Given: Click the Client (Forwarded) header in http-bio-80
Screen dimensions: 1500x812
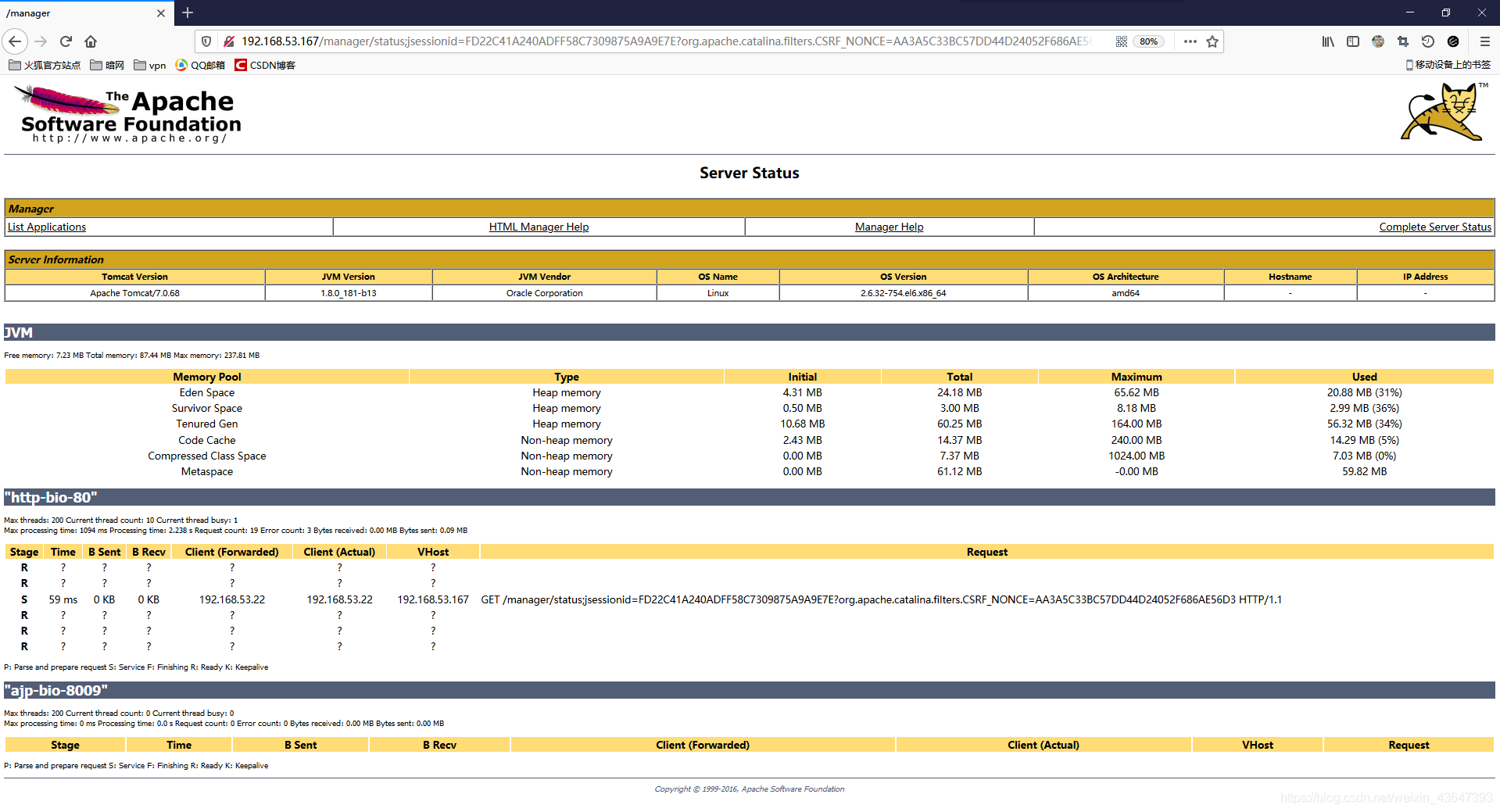Looking at the screenshot, I should click(x=231, y=552).
